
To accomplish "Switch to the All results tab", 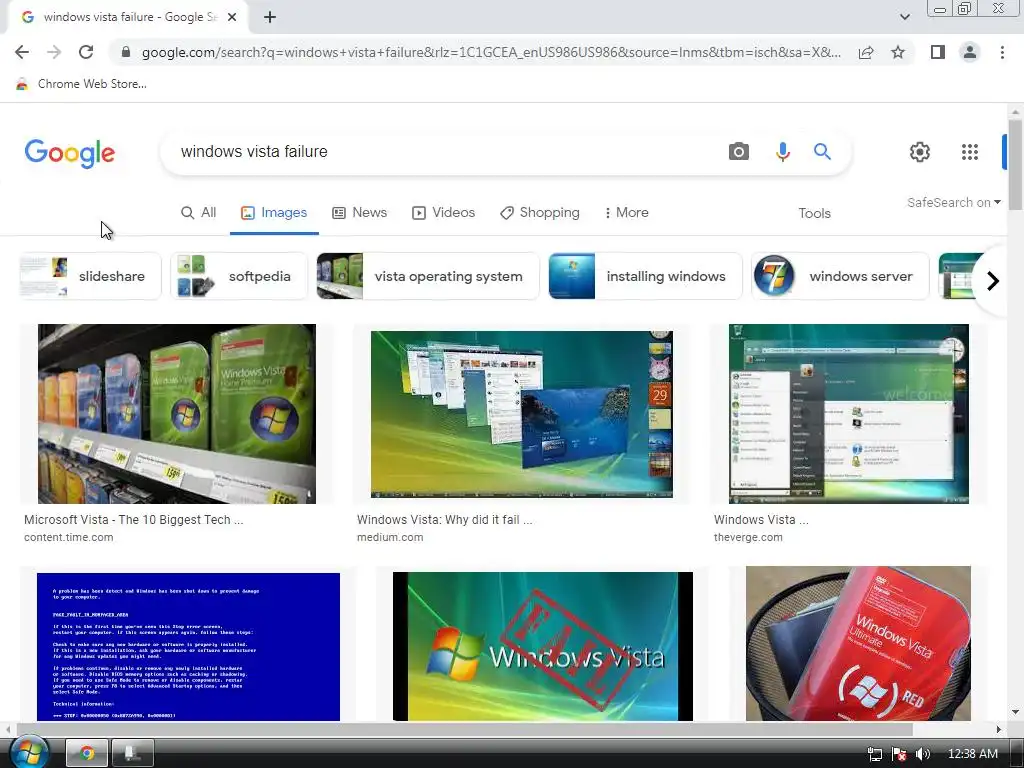I will coord(199,213).
